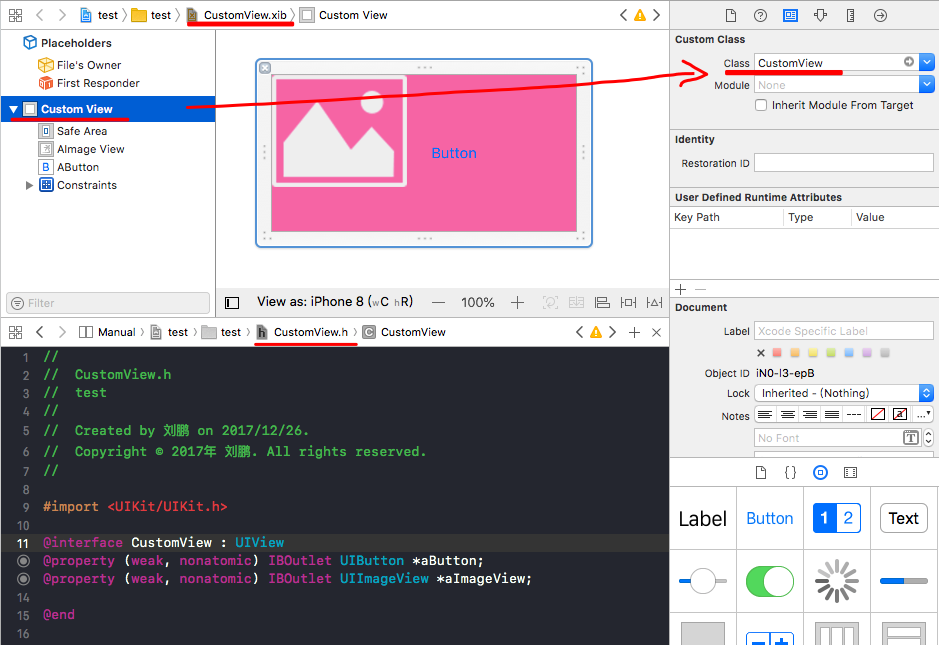Add a new assistant editor with plus
The image size is (939, 645).
tap(634, 332)
